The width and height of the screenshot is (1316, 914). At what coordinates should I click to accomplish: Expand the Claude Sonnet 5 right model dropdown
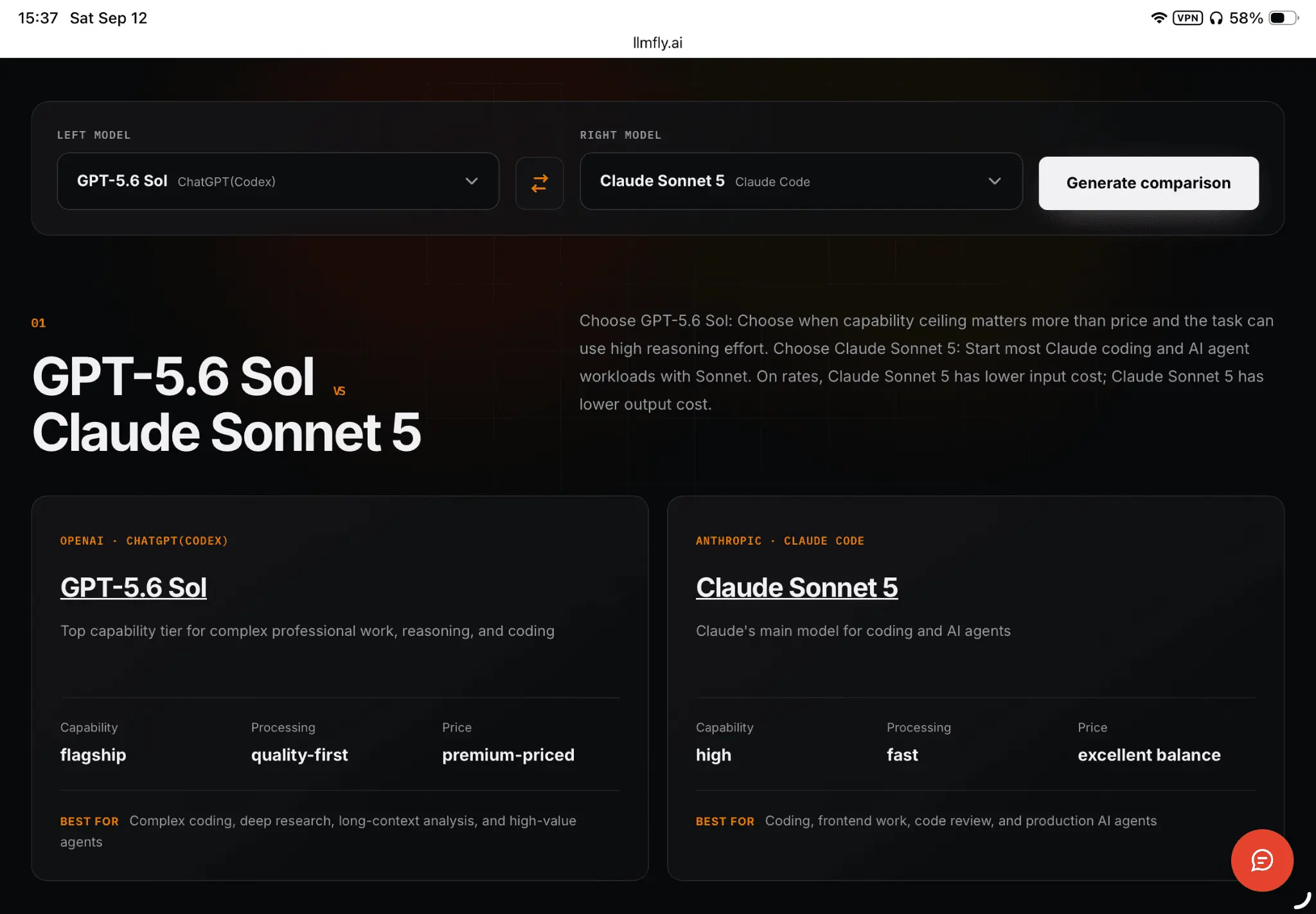pos(801,181)
